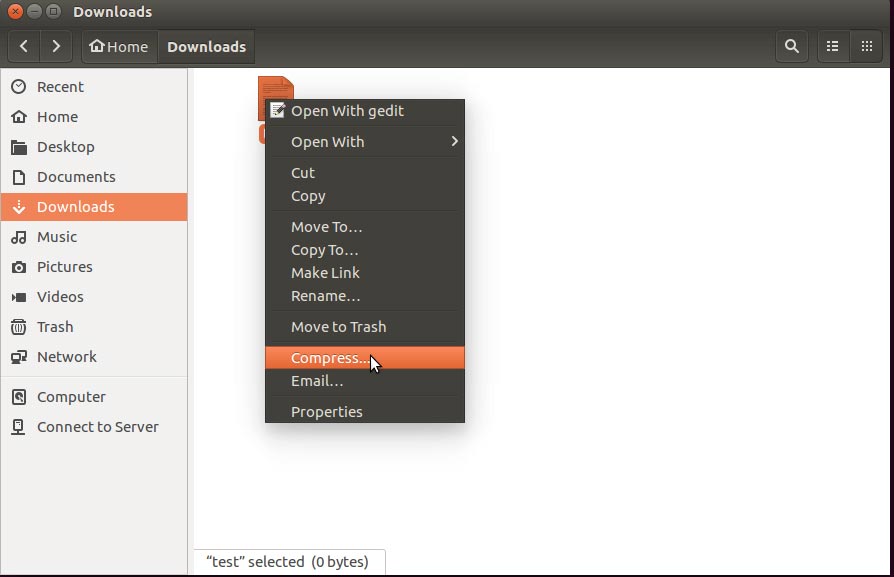Choose Make Link
Image resolution: width=894 pixels, height=577 pixels.
(x=365, y=273)
